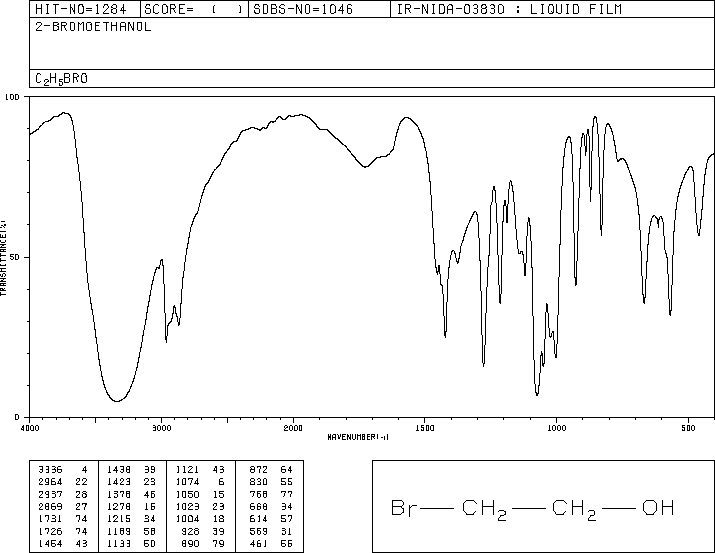The image size is (715, 553).
Task: Click the 2000 wavenumber axis label
Action: coord(293,428)
